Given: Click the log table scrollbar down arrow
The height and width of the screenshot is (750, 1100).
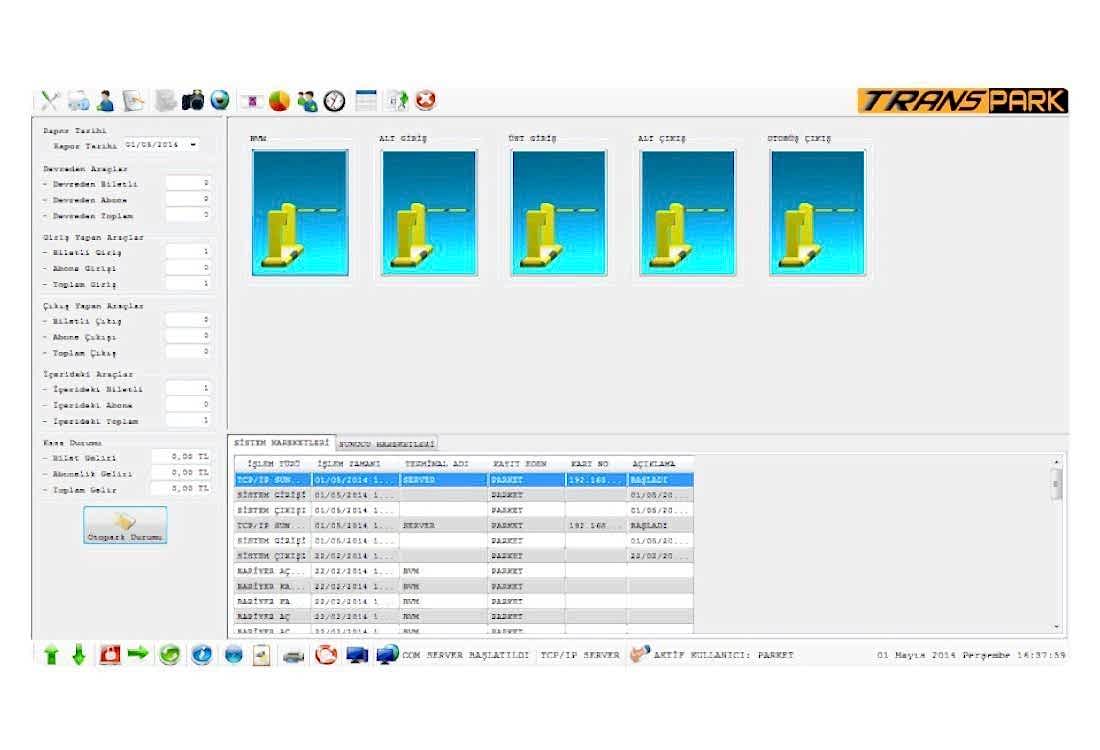Looking at the screenshot, I should click(1057, 627).
